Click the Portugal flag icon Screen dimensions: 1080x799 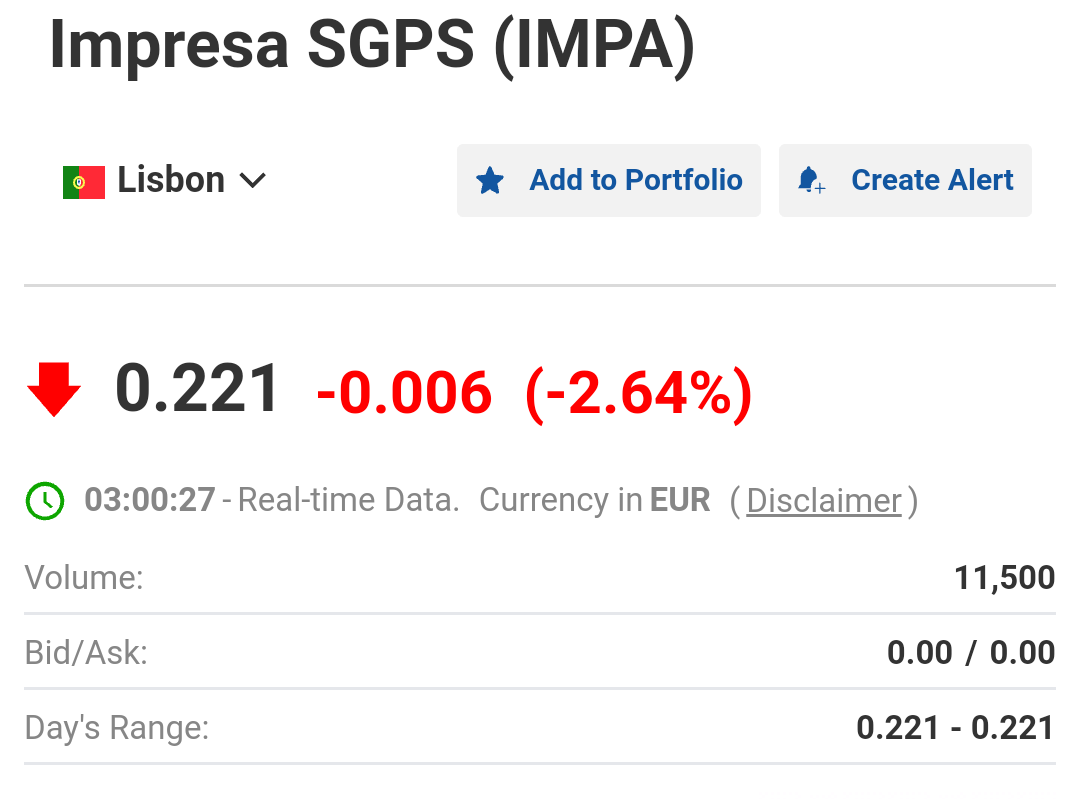click(x=84, y=182)
